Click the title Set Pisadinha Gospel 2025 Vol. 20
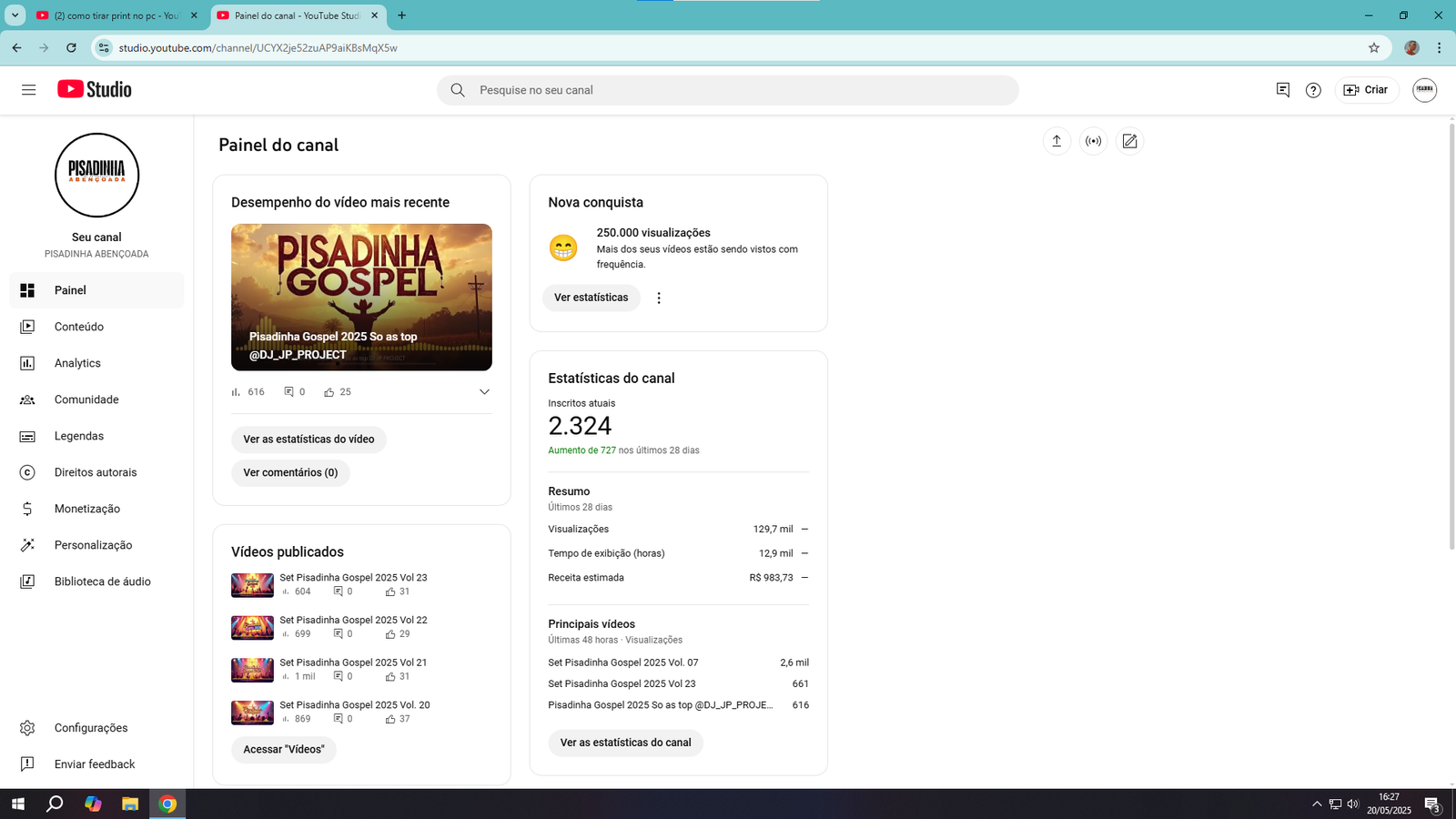This screenshot has width=1456, height=819. pos(355,705)
